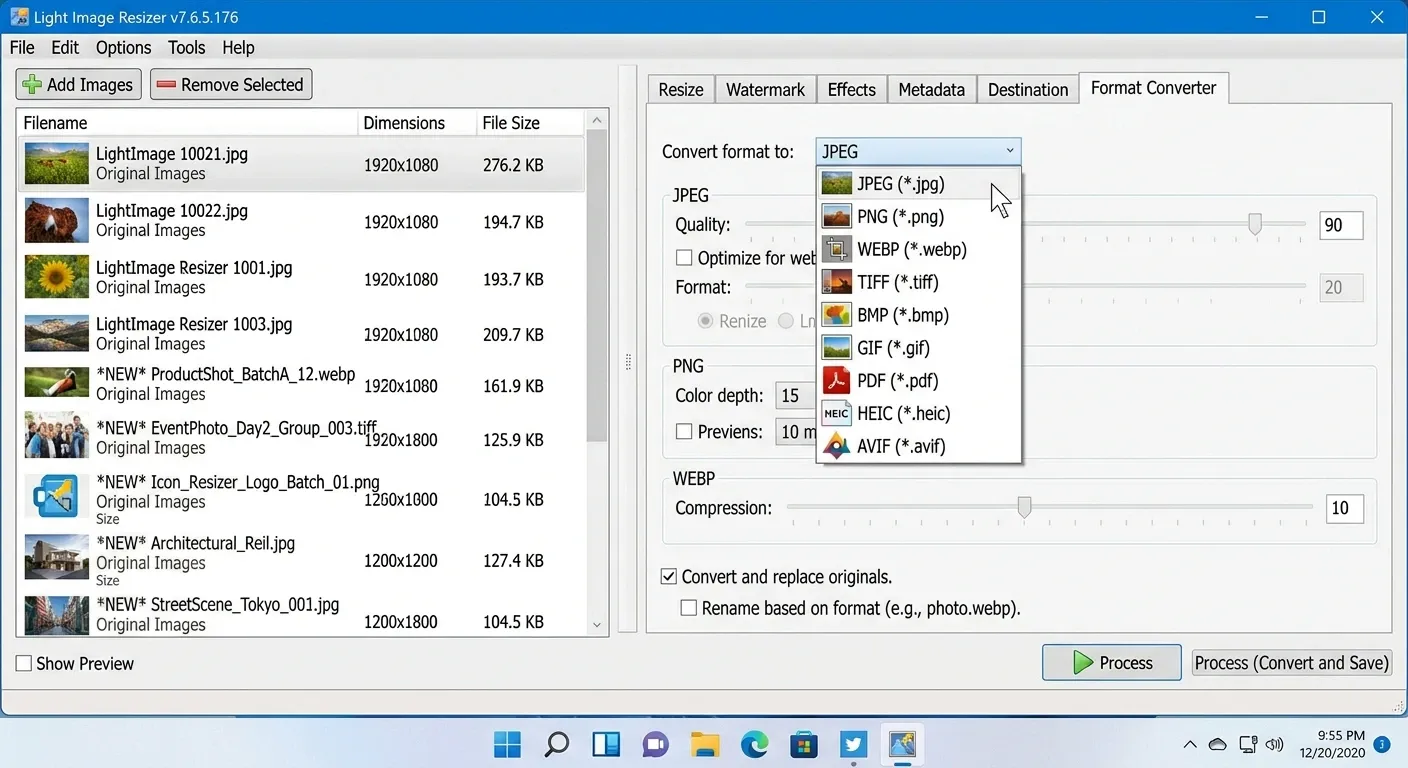Enable Rename based on format checkbox
Viewport: 1408px width, 768px height.
click(688, 608)
